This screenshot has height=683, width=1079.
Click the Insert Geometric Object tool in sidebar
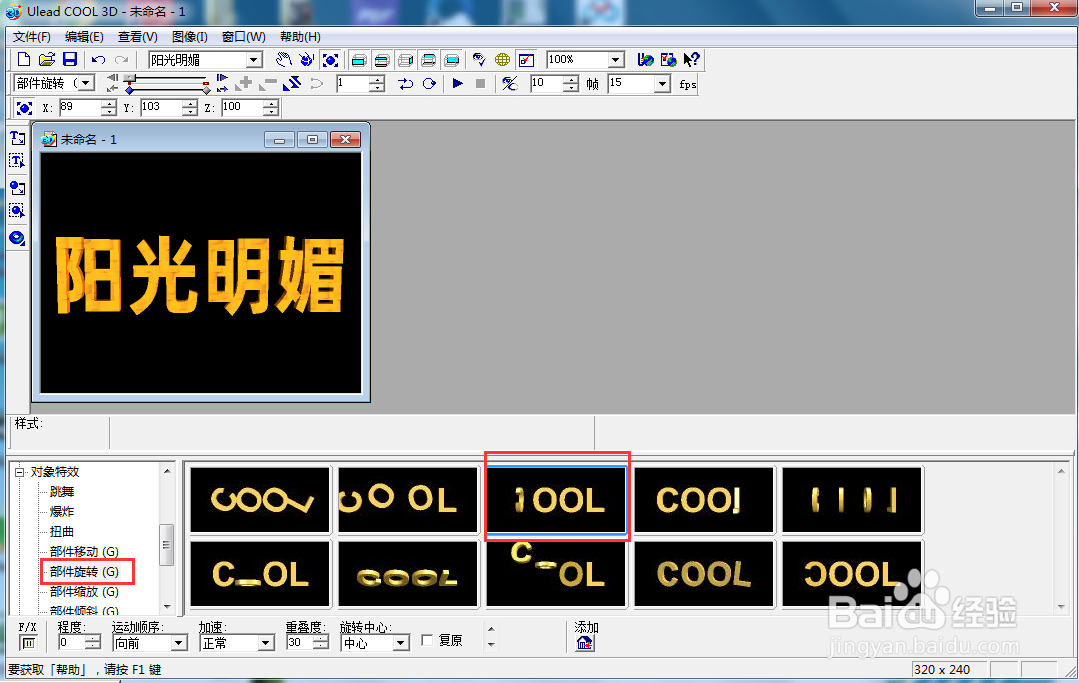coord(17,238)
